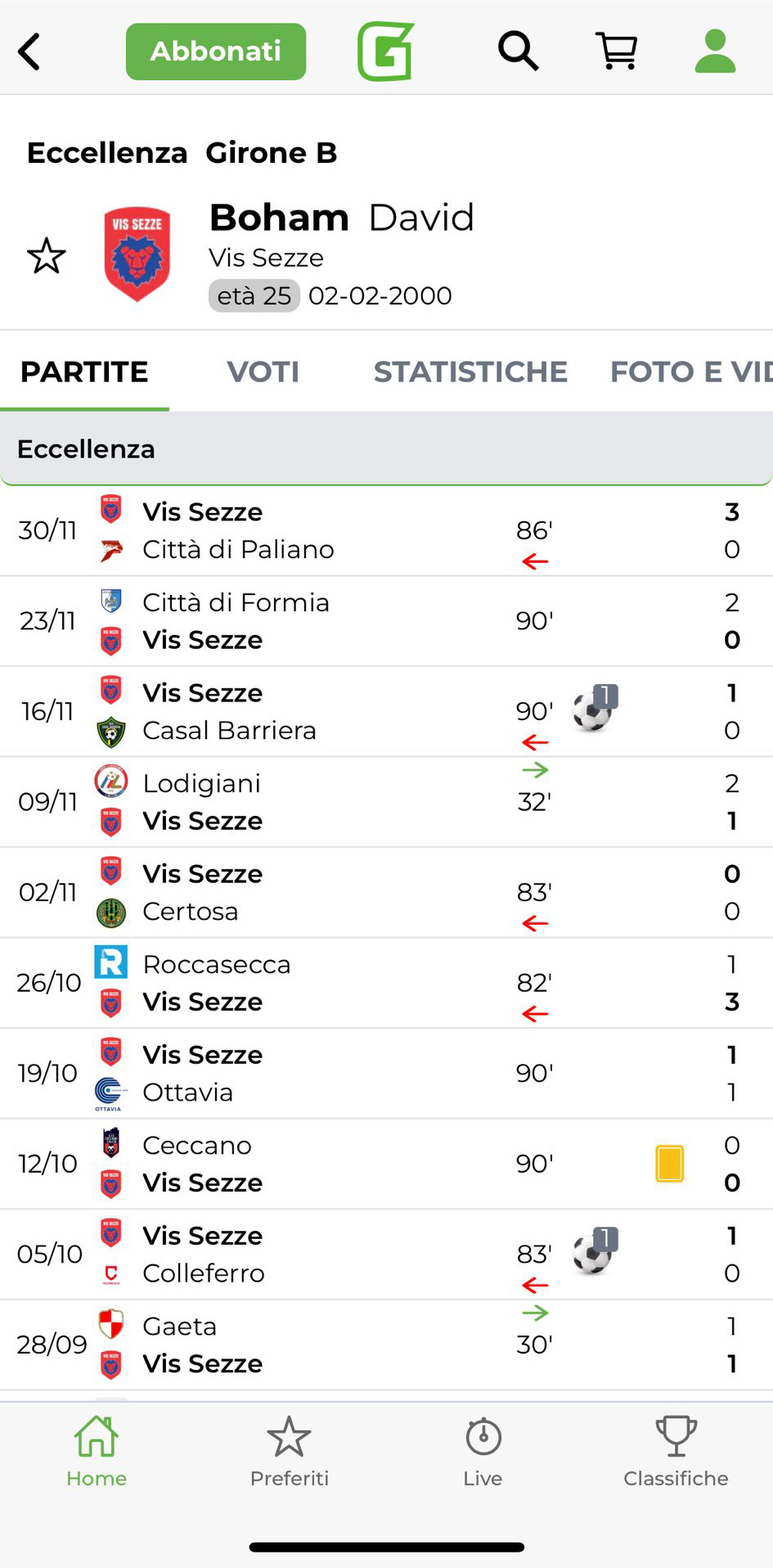The image size is (773, 1568).
Task: Toggle the favorite star for Boham David
Action: pyautogui.click(x=47, y=256)
